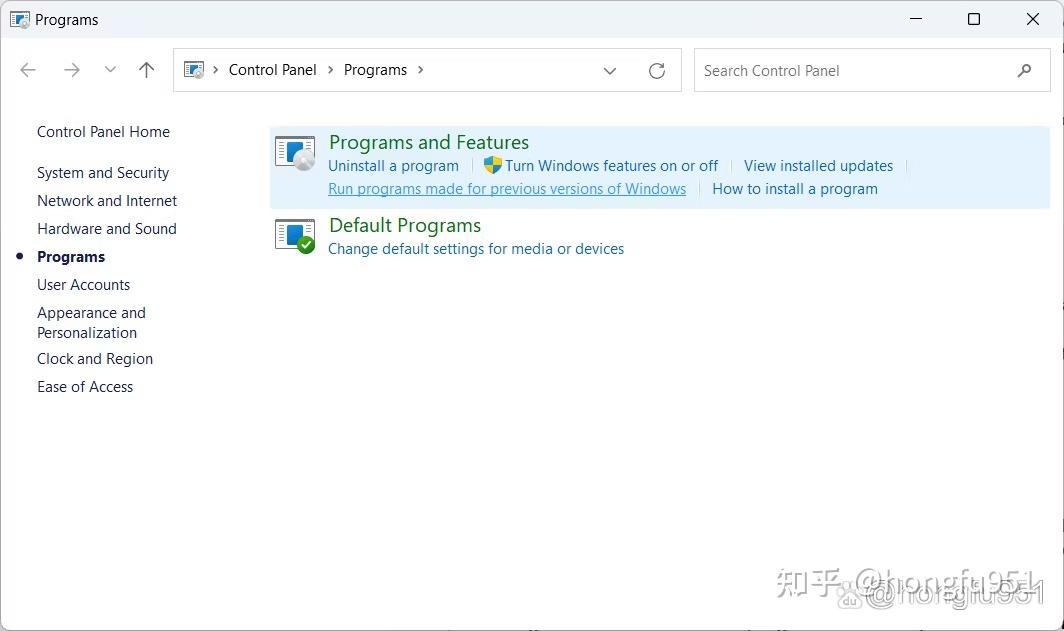Refresh the Control Panel view
This screenshot has height=631, width=1064.
pos(657,71)
